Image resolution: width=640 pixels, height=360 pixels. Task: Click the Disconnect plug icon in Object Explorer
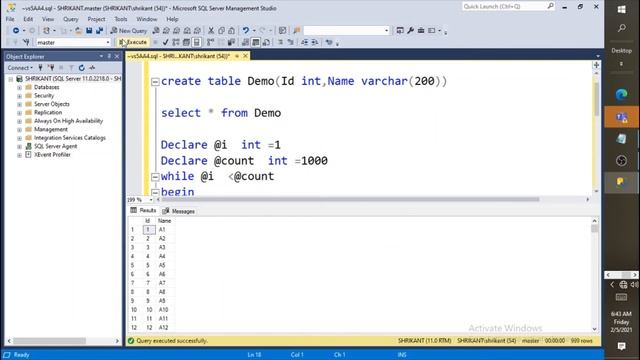[51, 68]
